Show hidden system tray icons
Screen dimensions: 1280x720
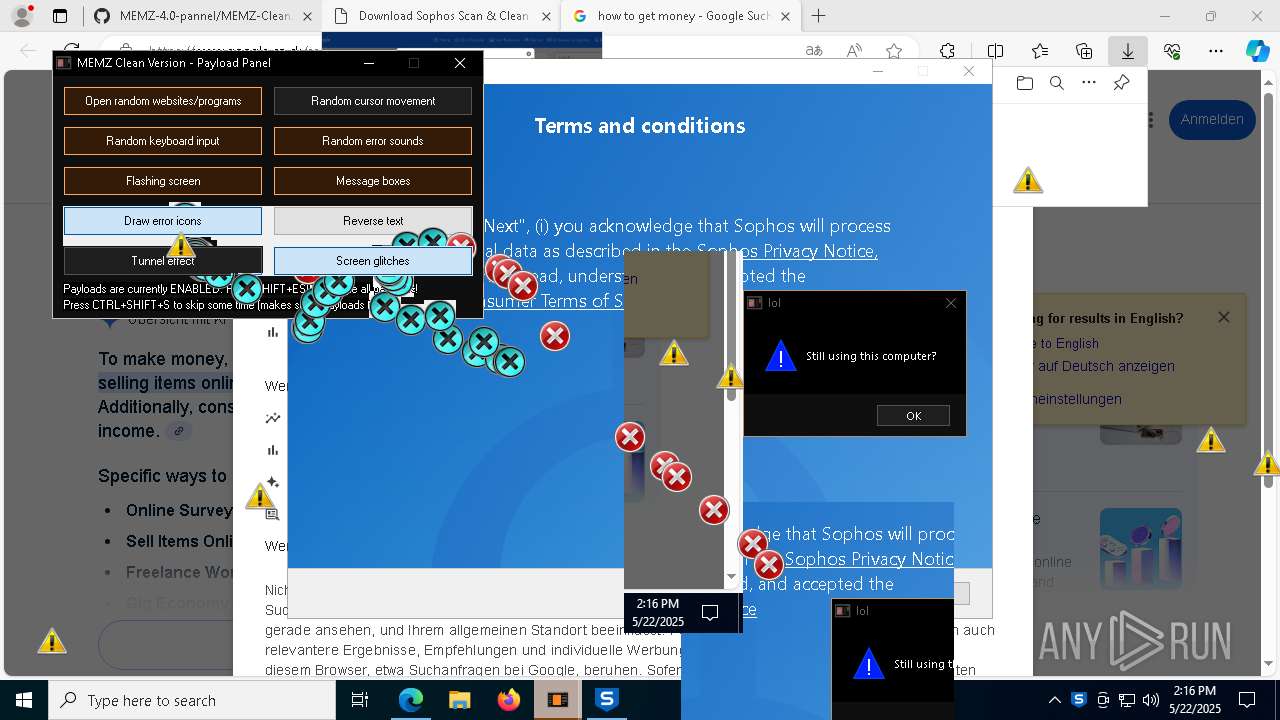[x=1054, y=700]
